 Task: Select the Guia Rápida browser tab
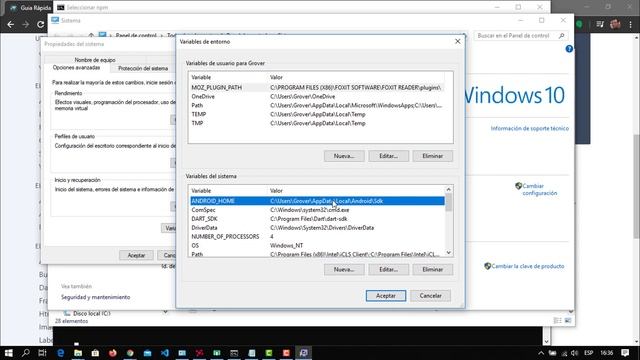click(x=31, y=8)
